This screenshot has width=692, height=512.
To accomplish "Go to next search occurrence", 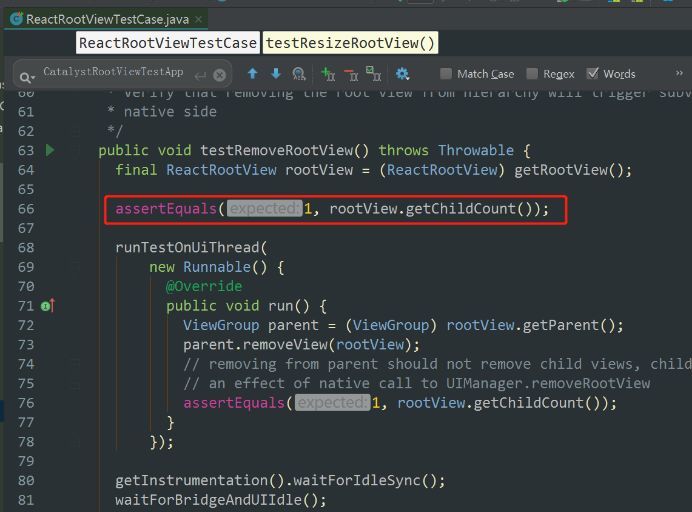I will (276, 73).
